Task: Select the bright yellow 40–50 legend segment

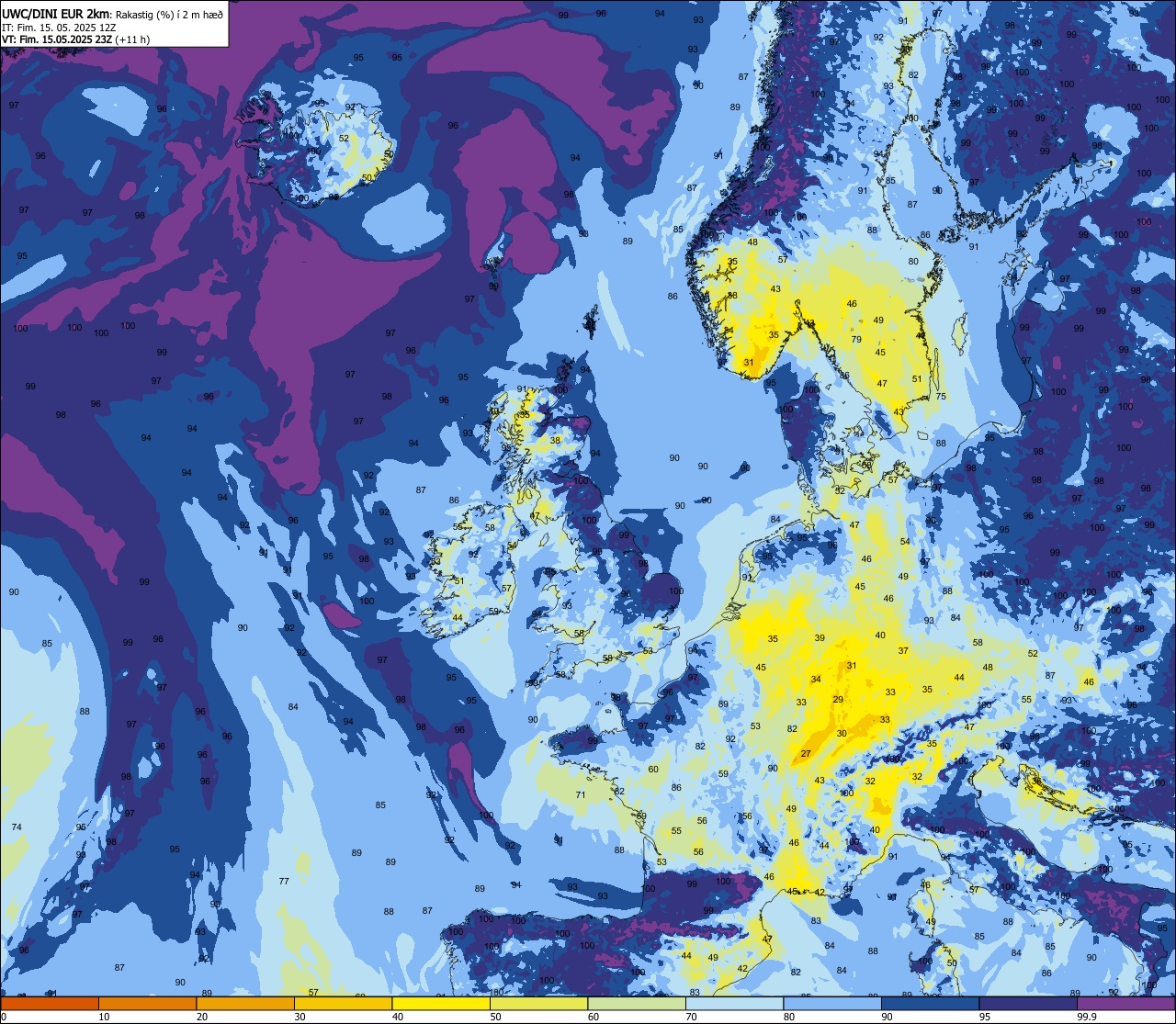Action: [x=441, y=1003]
